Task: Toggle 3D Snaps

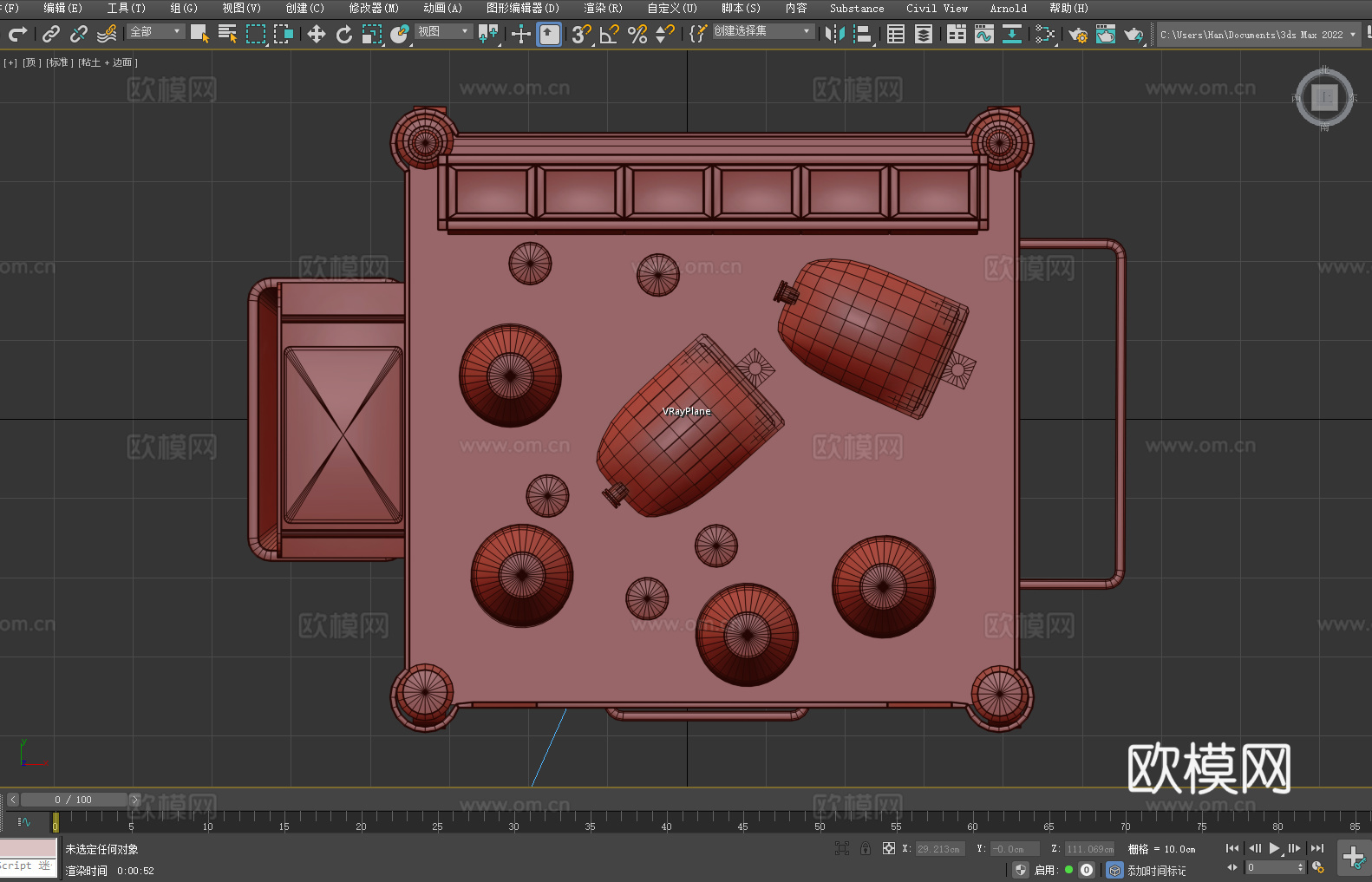Action: click(582, 34)
